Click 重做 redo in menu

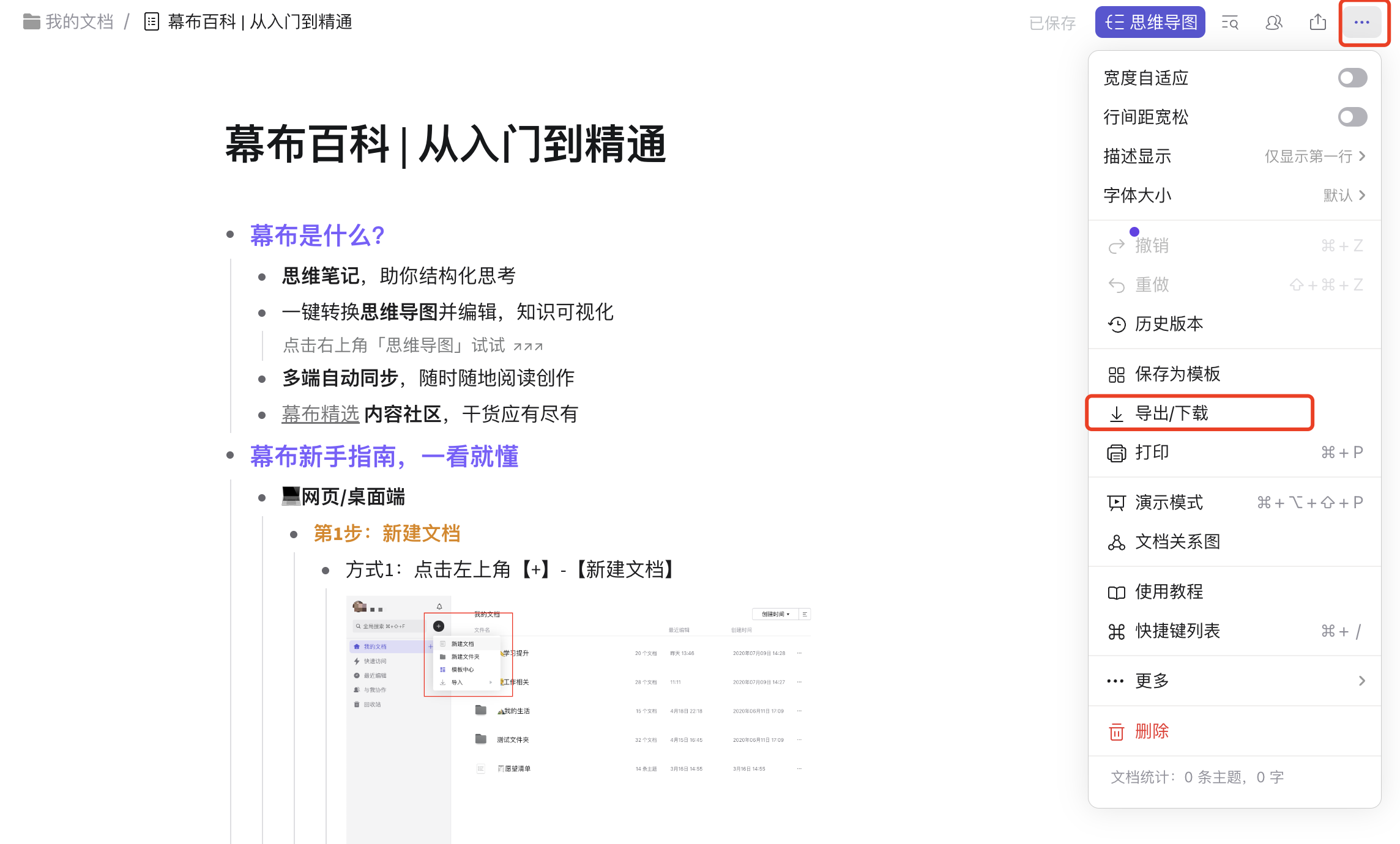coord(1234,284)
